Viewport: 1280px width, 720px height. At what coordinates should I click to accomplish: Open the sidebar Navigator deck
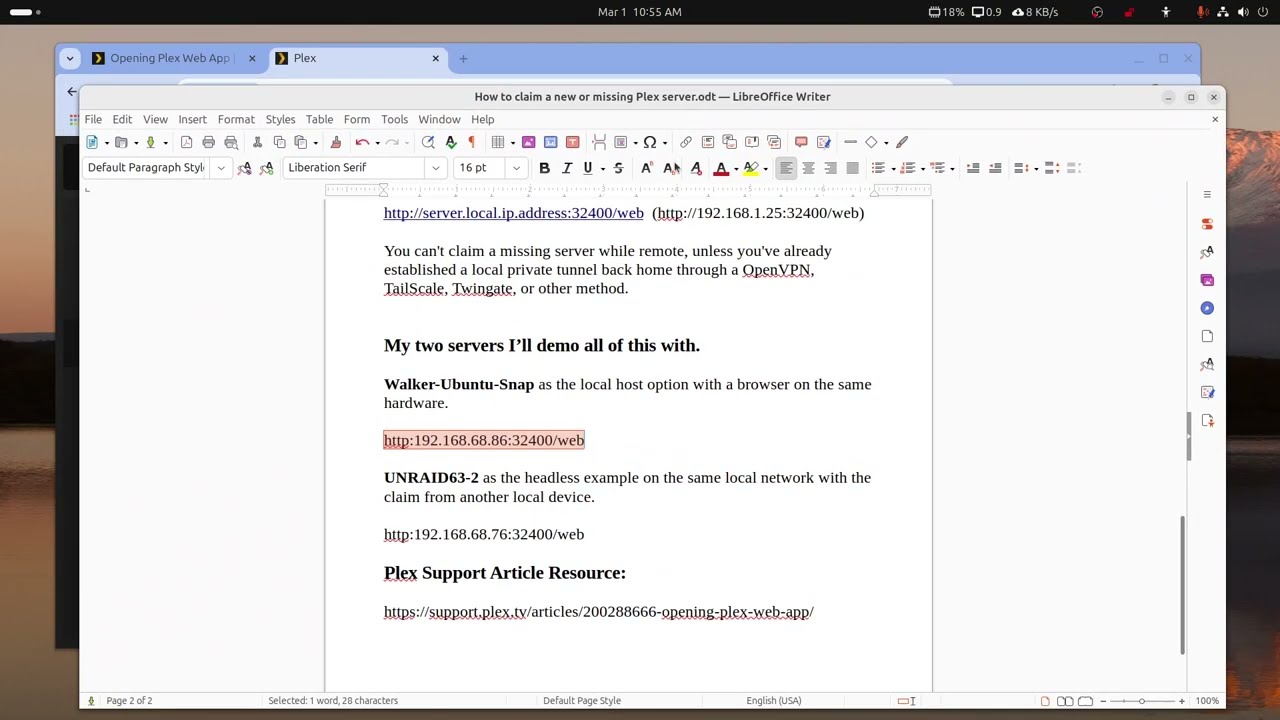[x=1207, y=308]
